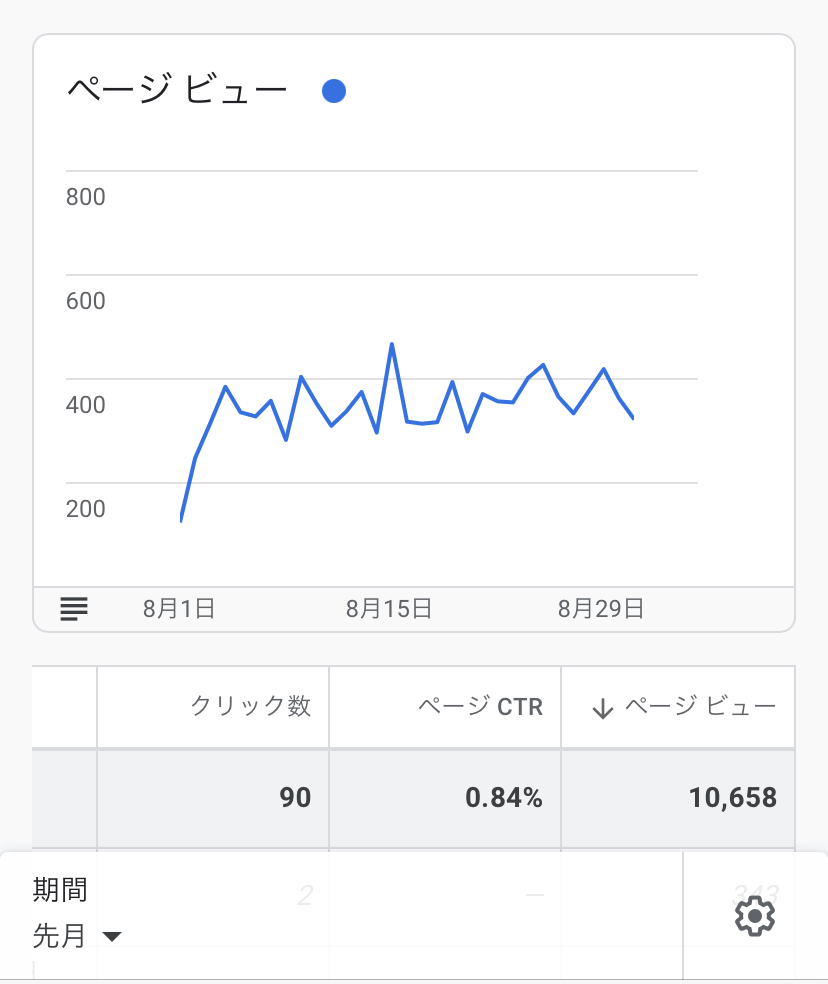Select the total CTR value 0.84%
828x984 pixels.
click(504, 797)
